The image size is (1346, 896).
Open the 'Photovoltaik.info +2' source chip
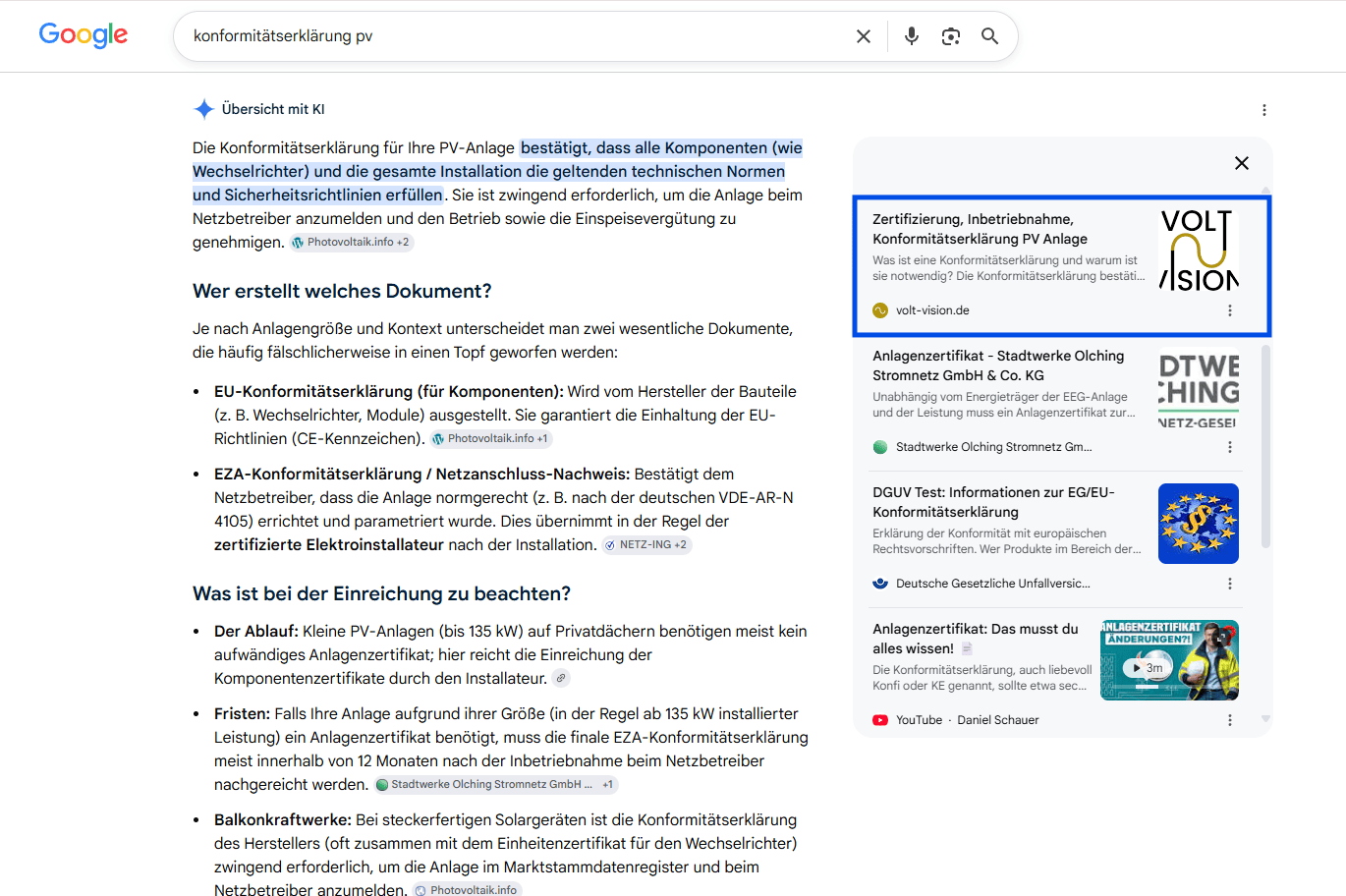pyautogui.click(x=352, y=242)
